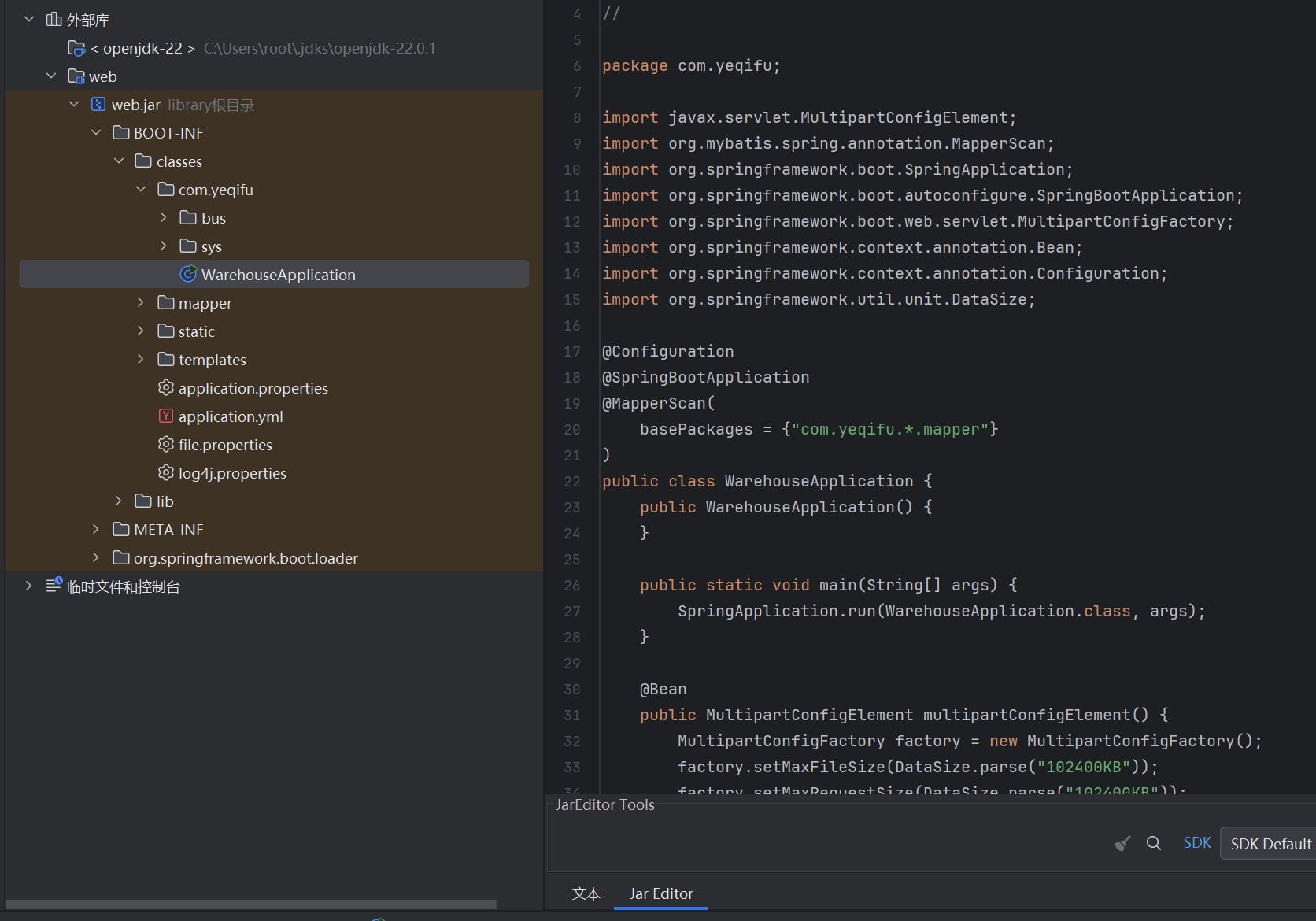The width and height of the screenshot is (1316, 921).
Task: Click the project tree horizontal scrollbar
Action: [251, 904]
